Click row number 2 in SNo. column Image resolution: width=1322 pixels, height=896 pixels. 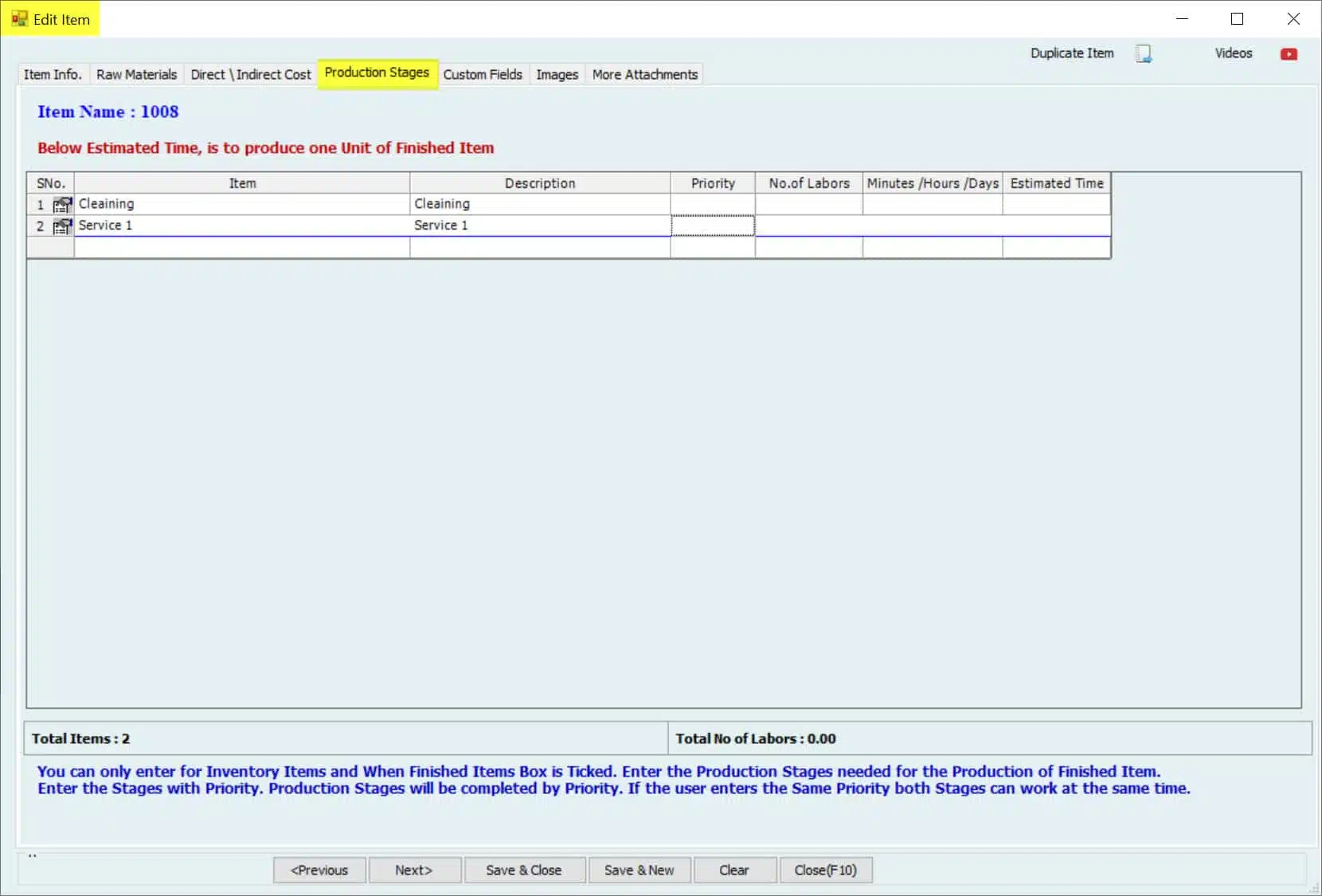point(40,226)
